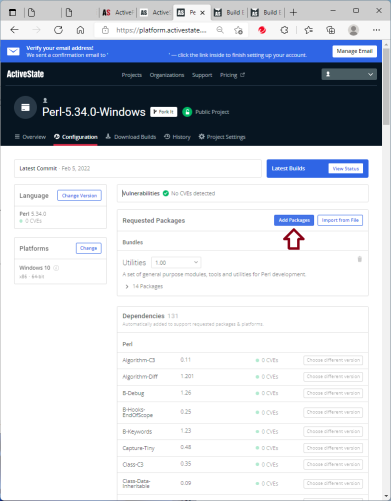Click the green Public Project lock icon
The width and height of the screenshot is (391, 501).
click(x=187, y=112)
